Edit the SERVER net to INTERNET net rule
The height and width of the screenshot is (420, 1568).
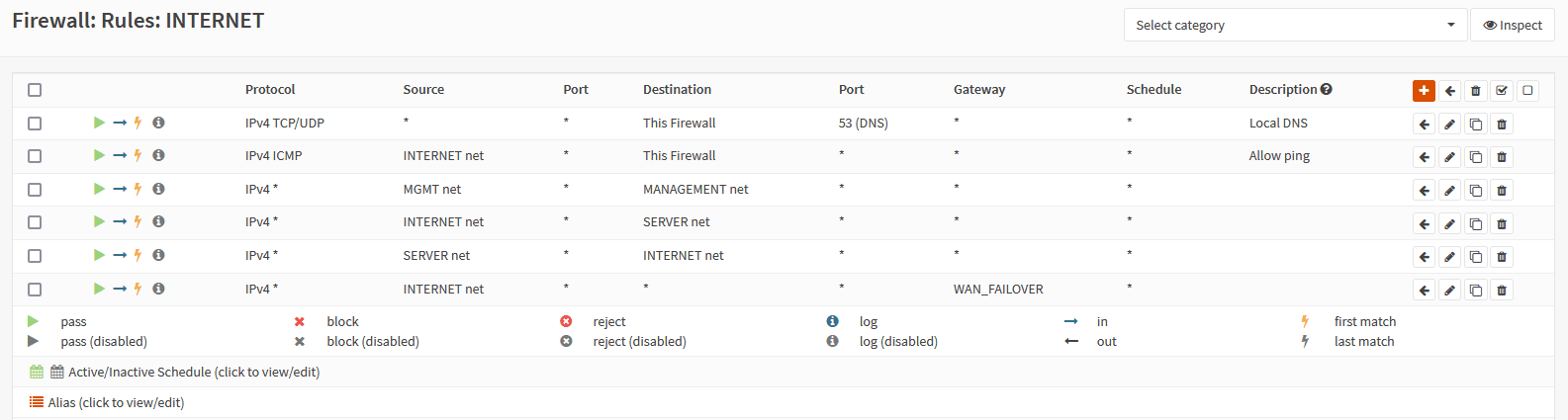coord(1449,257)
